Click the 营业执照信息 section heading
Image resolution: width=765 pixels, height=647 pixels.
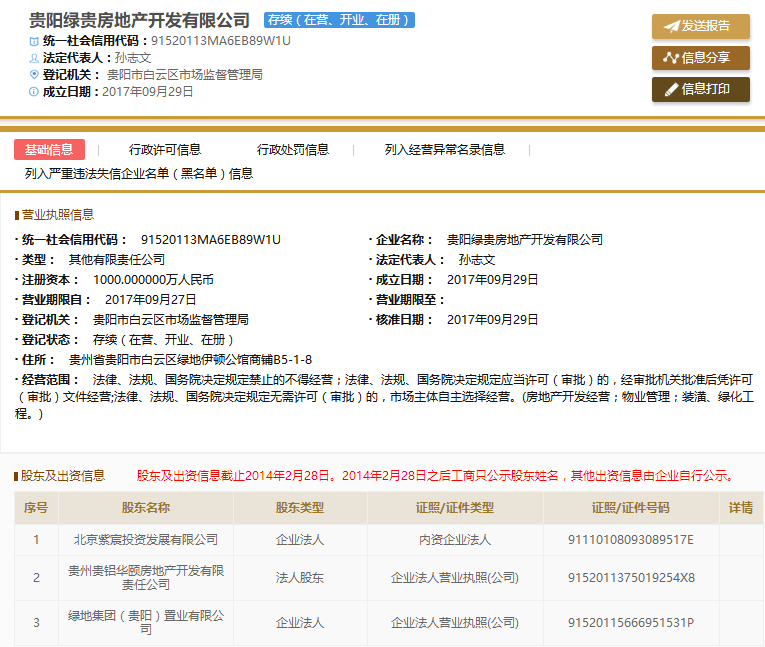[x=58, y=215]
